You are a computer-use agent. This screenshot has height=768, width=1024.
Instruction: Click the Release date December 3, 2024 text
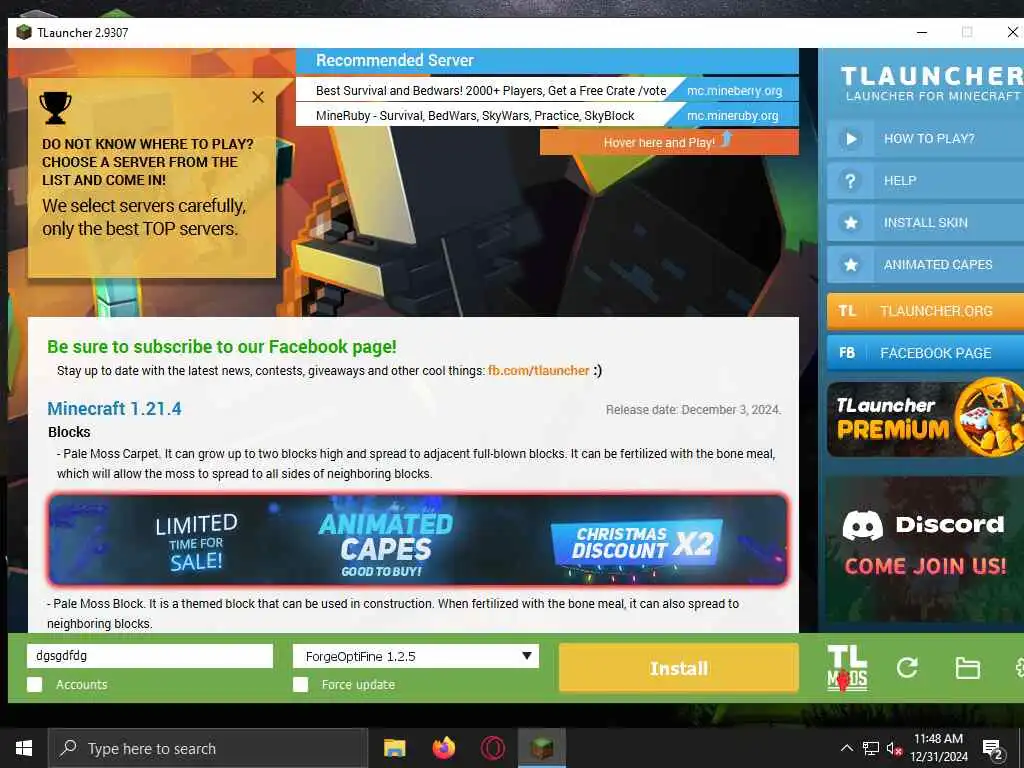click(x=693, y=409)
